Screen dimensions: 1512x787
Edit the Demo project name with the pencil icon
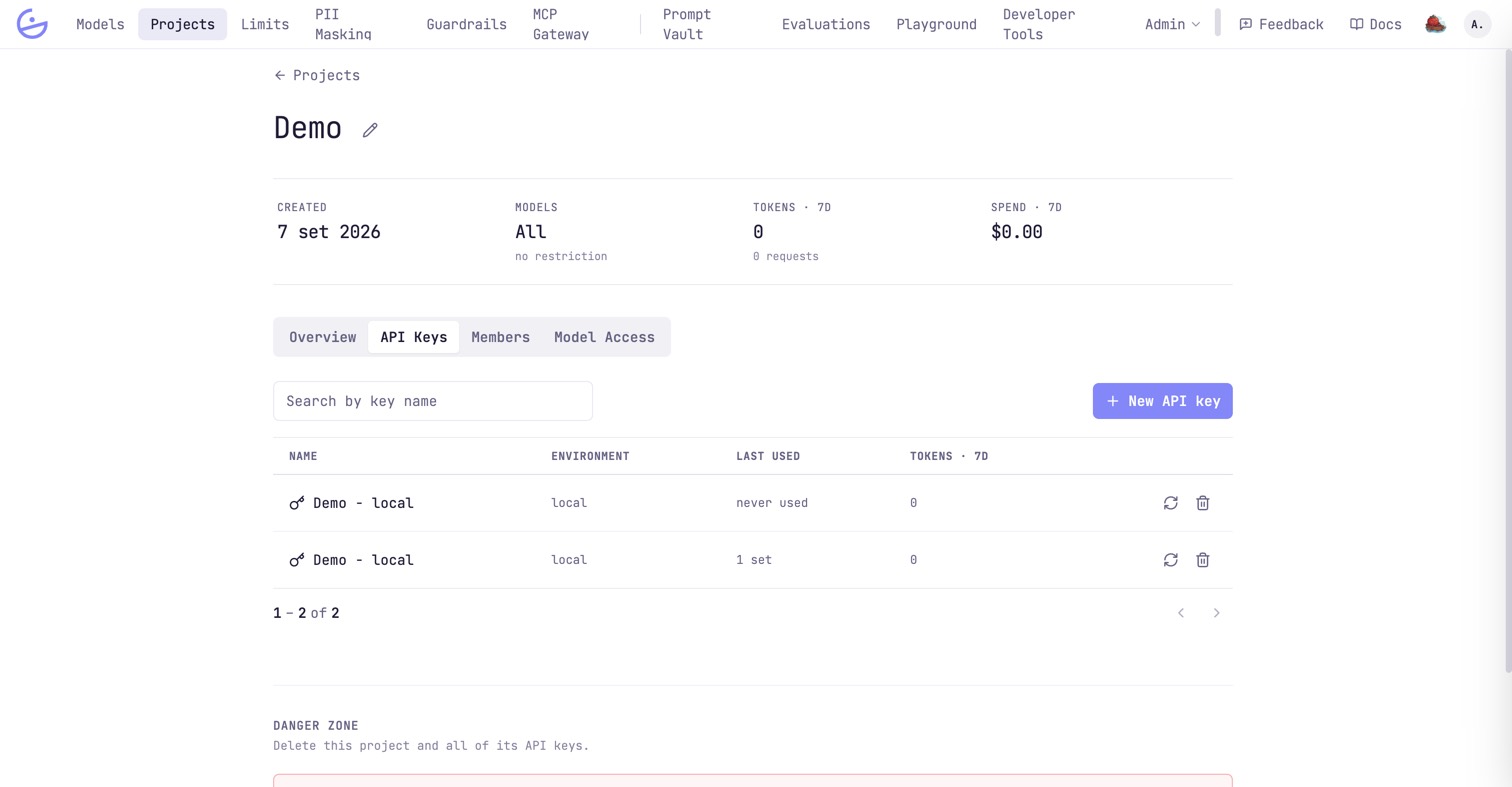click(x=370, y=130)
